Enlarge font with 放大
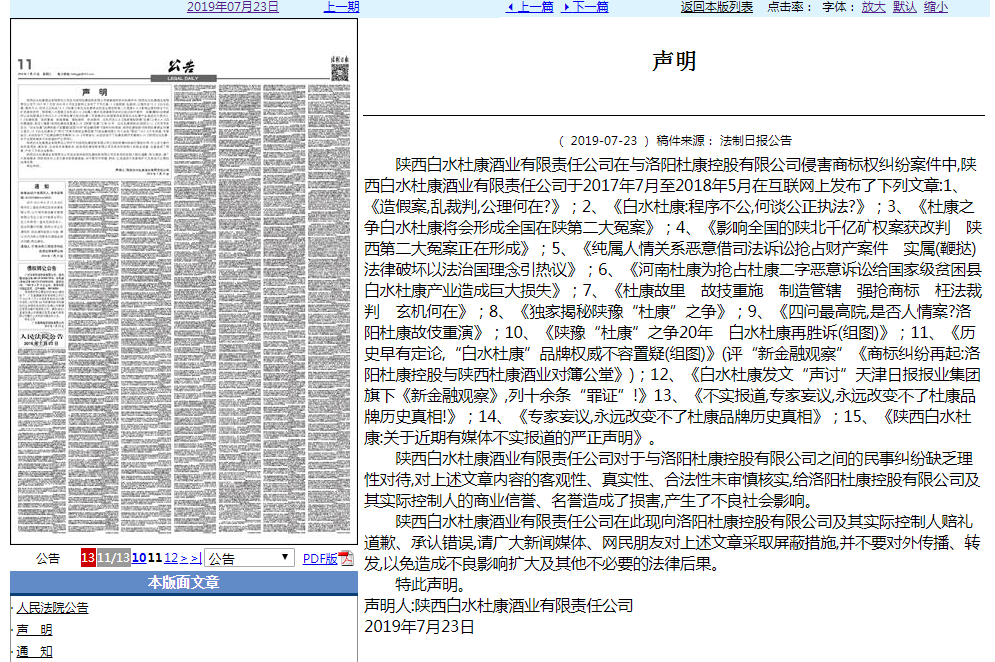The height and width of the screenshot is (662, 995). click(x=873, y=7)
